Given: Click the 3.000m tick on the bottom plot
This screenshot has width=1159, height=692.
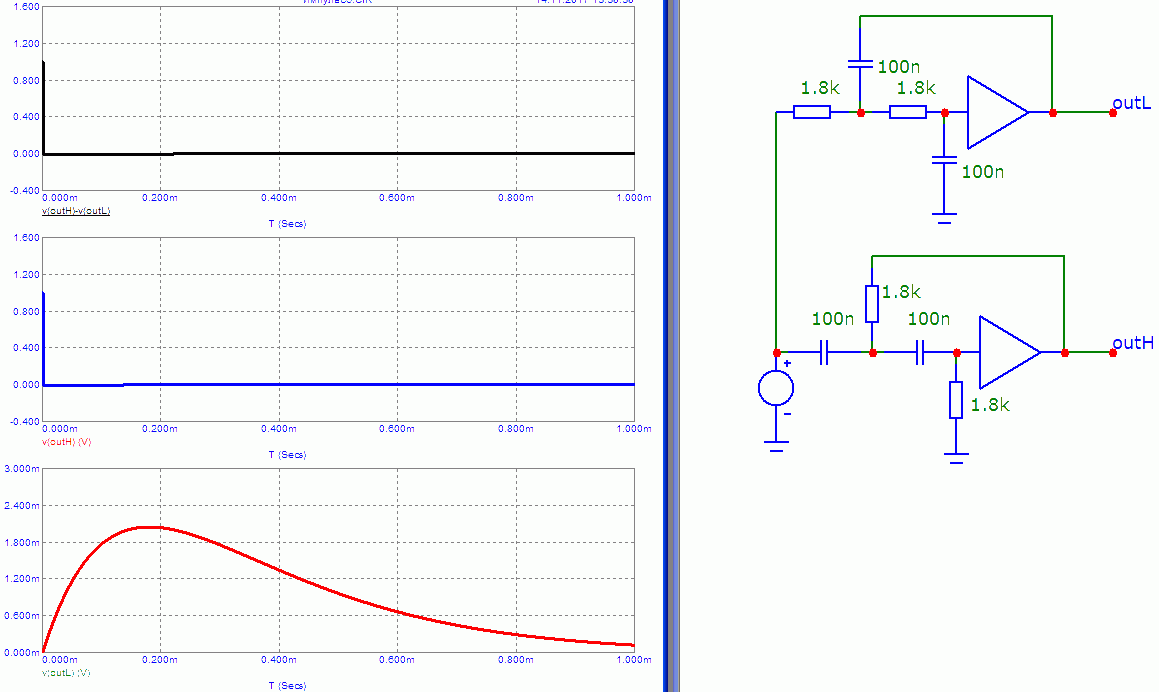Looking at the screenshot, I should click(x=22, y=469).
